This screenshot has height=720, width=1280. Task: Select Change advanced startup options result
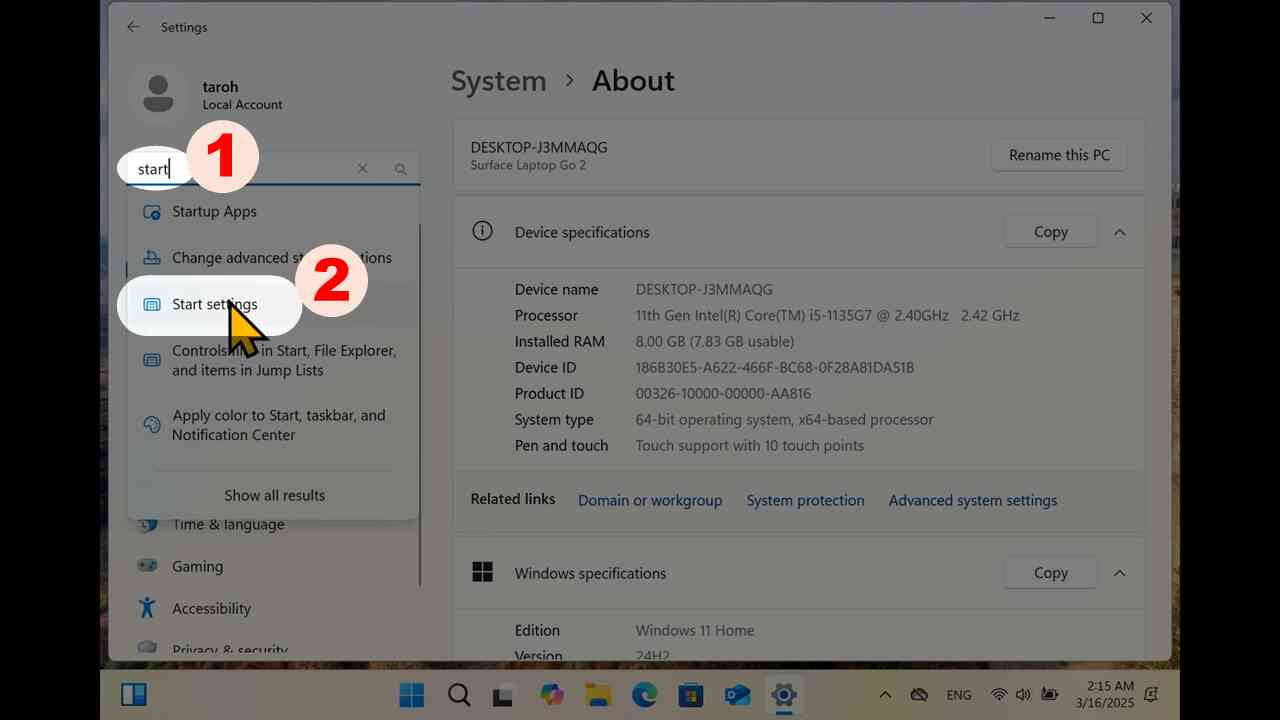tap(273, 258)
